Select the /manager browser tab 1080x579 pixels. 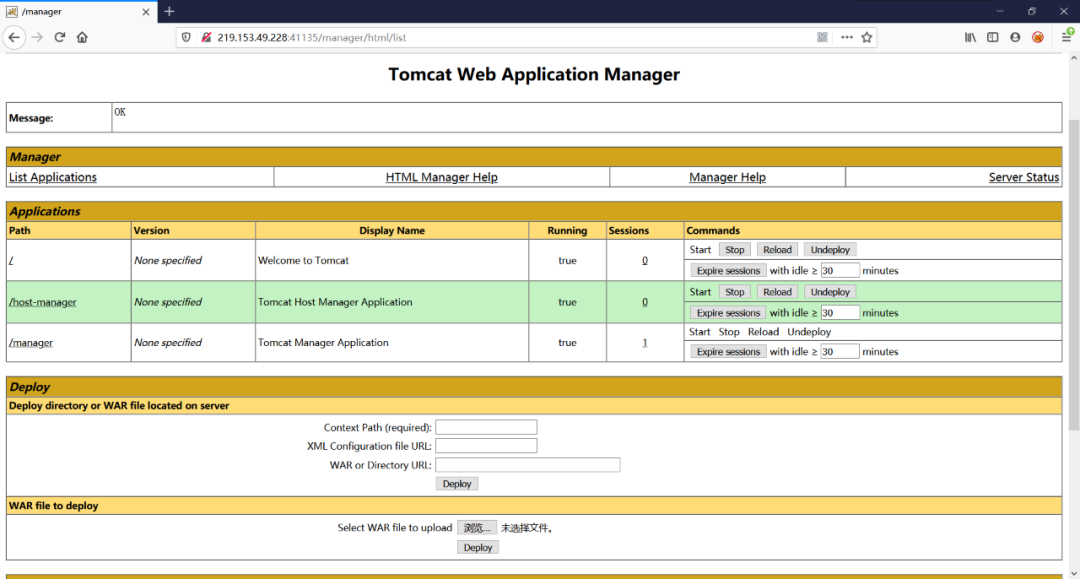[x=77, y=12]
